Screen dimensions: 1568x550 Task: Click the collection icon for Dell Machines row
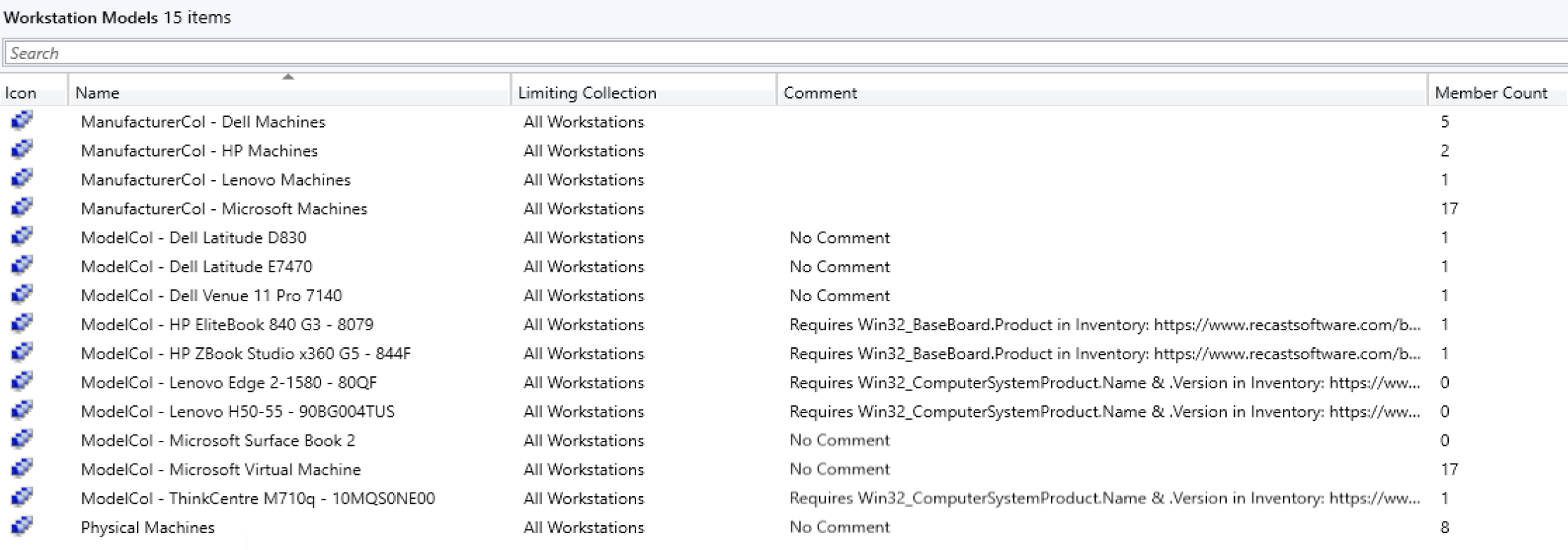pyautogui.click(x=21, y=121)
